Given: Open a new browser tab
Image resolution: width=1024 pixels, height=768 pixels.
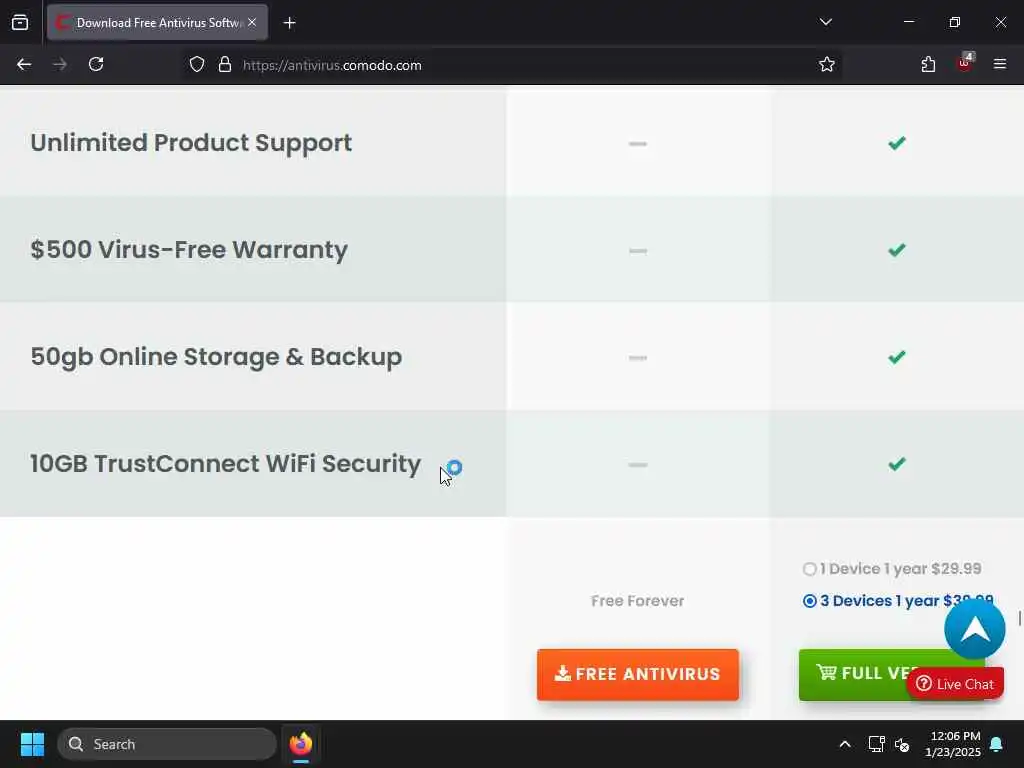Looking at the screenshot, I should pos(289,22).
